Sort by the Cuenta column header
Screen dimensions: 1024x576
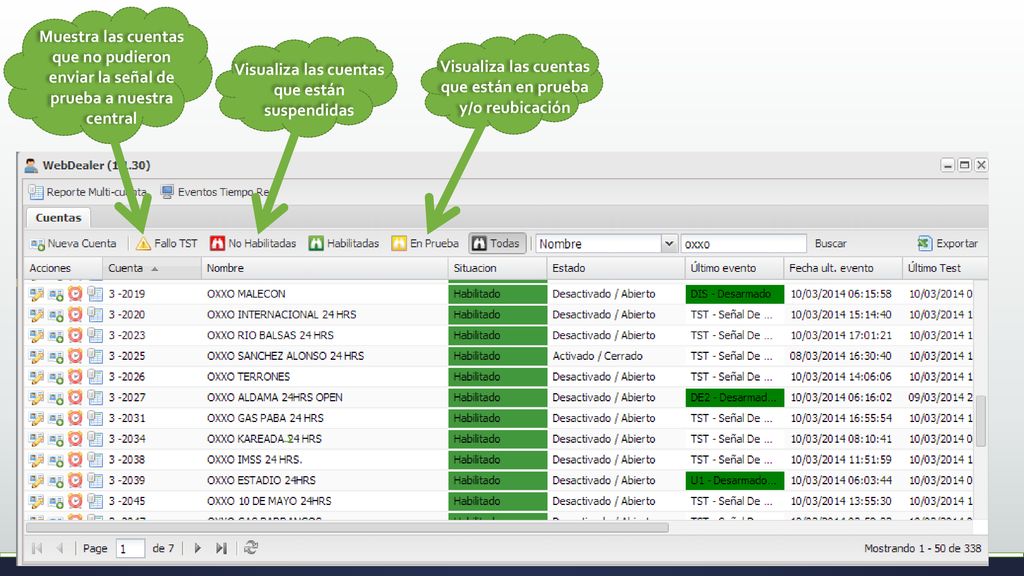click(x=152, y=268)
